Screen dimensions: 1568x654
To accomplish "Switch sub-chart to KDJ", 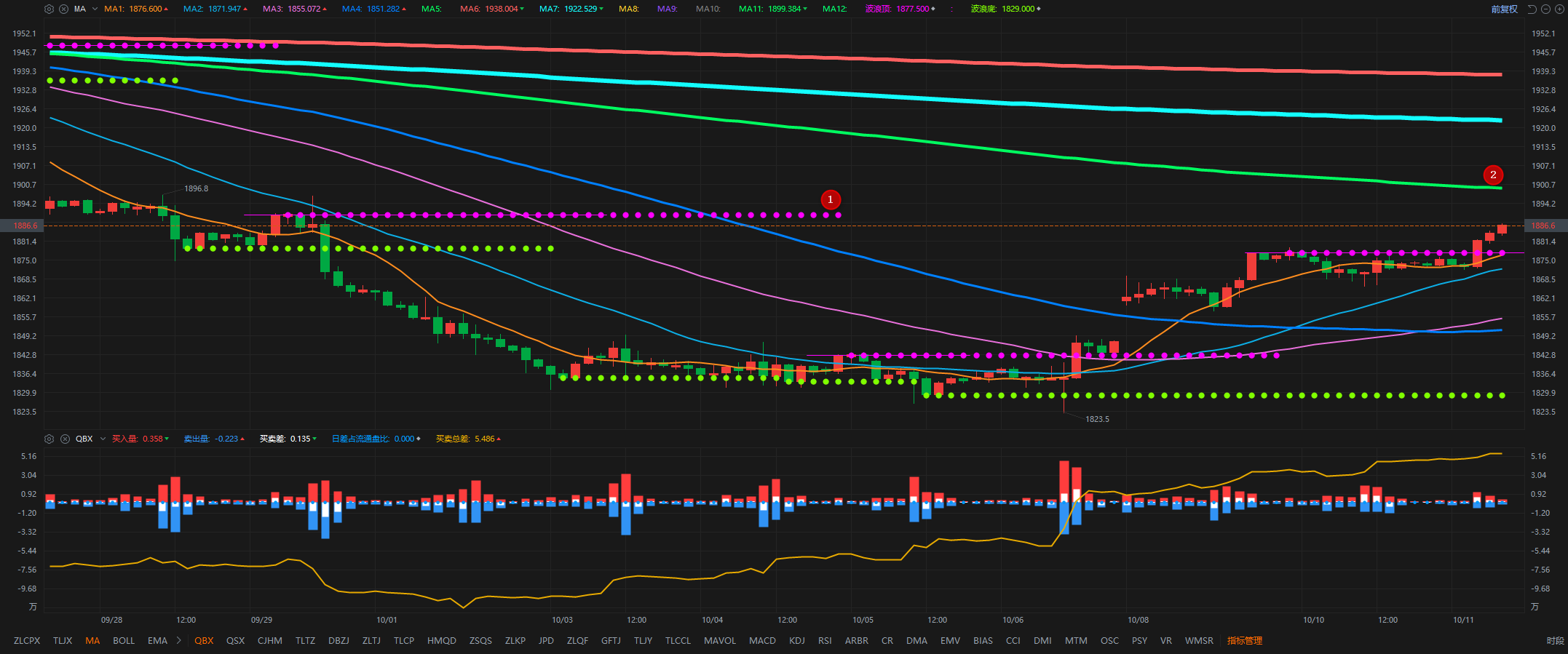I will [797, 640].
